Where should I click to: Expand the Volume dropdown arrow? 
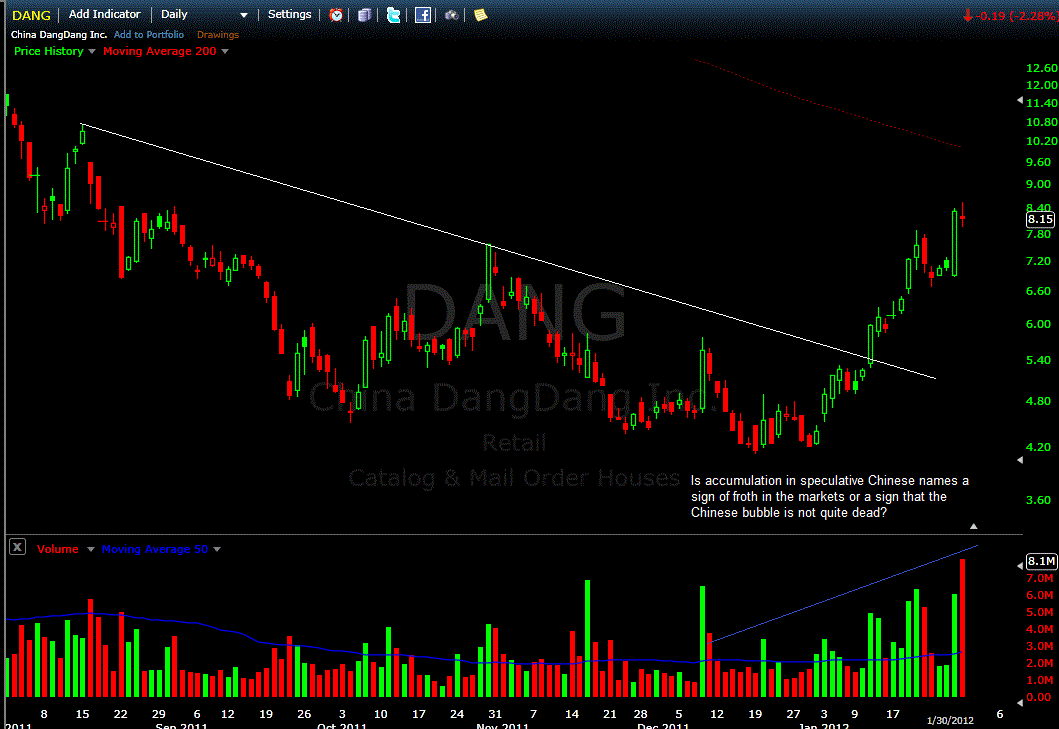pos(91,549)
